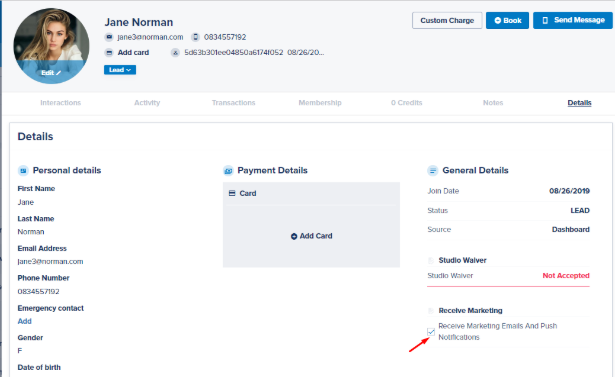Click Email Address value in Personal details
This screenshot has width=615, height=382.
click(x=50, y=262)
